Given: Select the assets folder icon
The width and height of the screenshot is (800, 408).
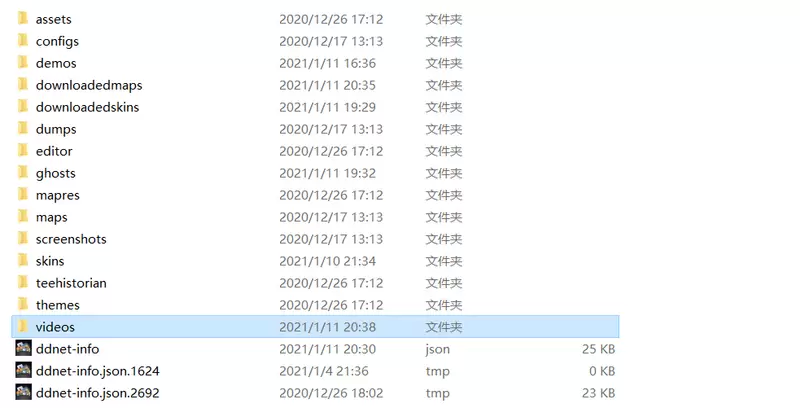Looking at the screenshot, I should click(23, 19).
